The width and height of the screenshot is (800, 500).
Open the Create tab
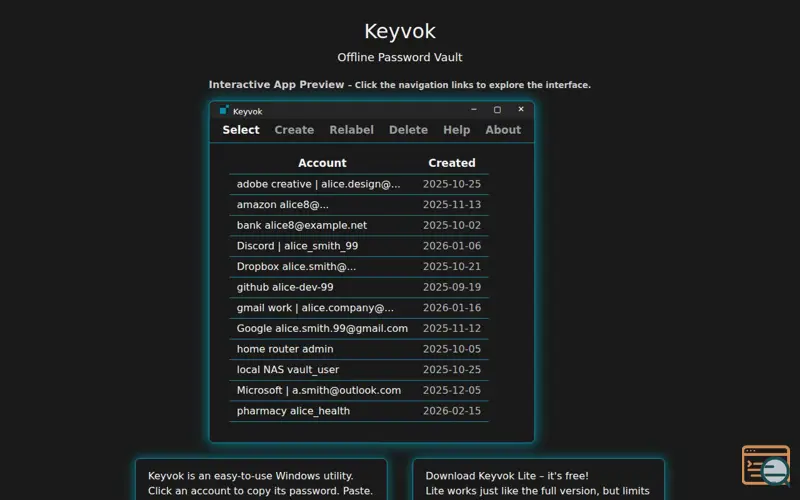coord(294,130)
